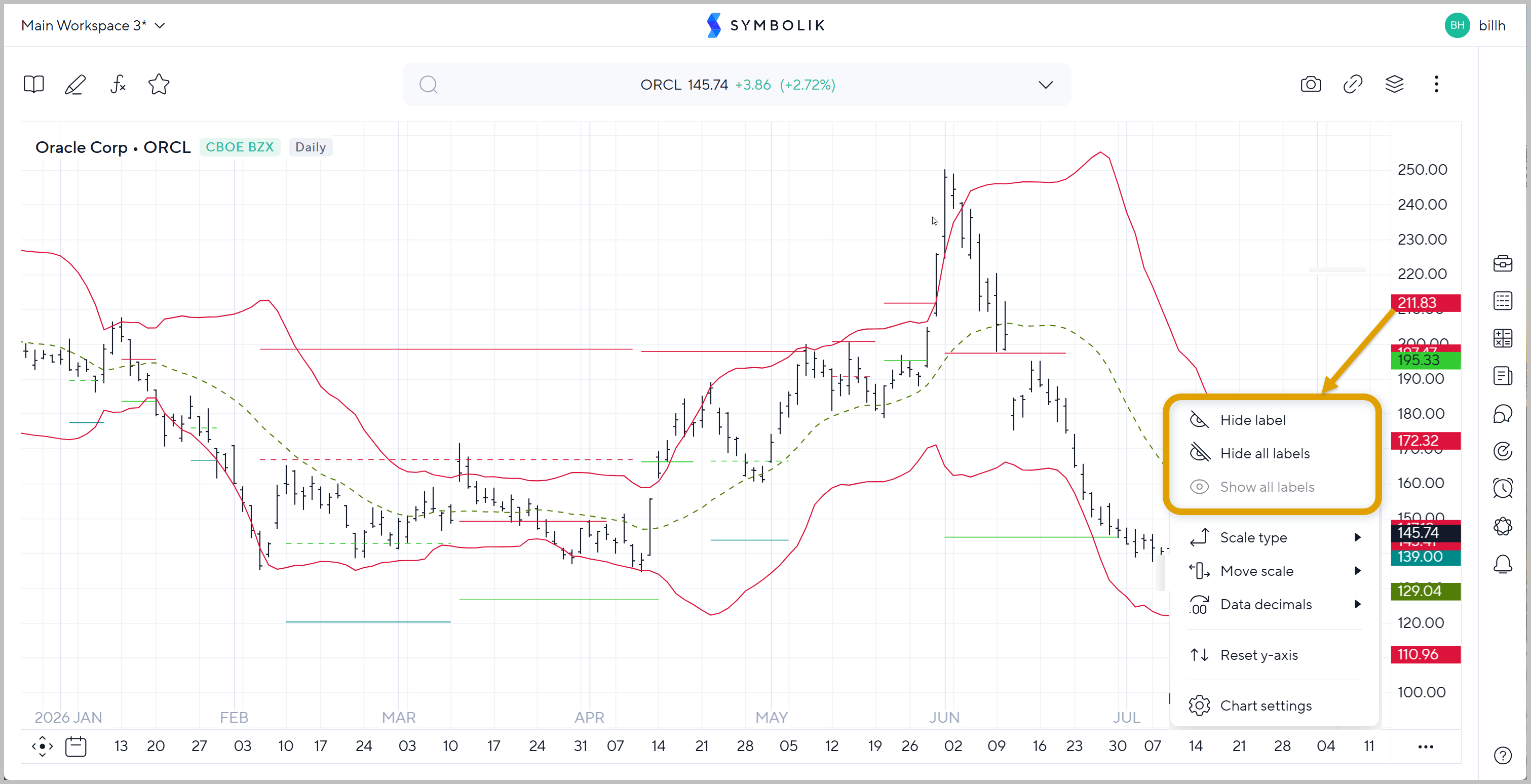This screenshot has height=784, width=1531.
Task: Open the drawing pencil tool
Action: pyautogui.click(x=75, y=85)
